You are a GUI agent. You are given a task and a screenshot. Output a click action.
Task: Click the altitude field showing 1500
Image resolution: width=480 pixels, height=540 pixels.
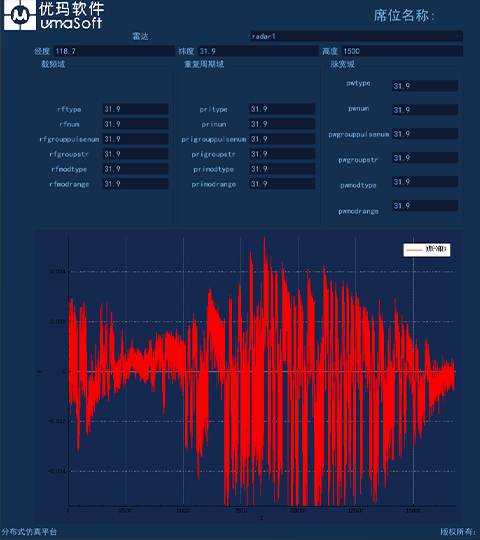point(402,51)
